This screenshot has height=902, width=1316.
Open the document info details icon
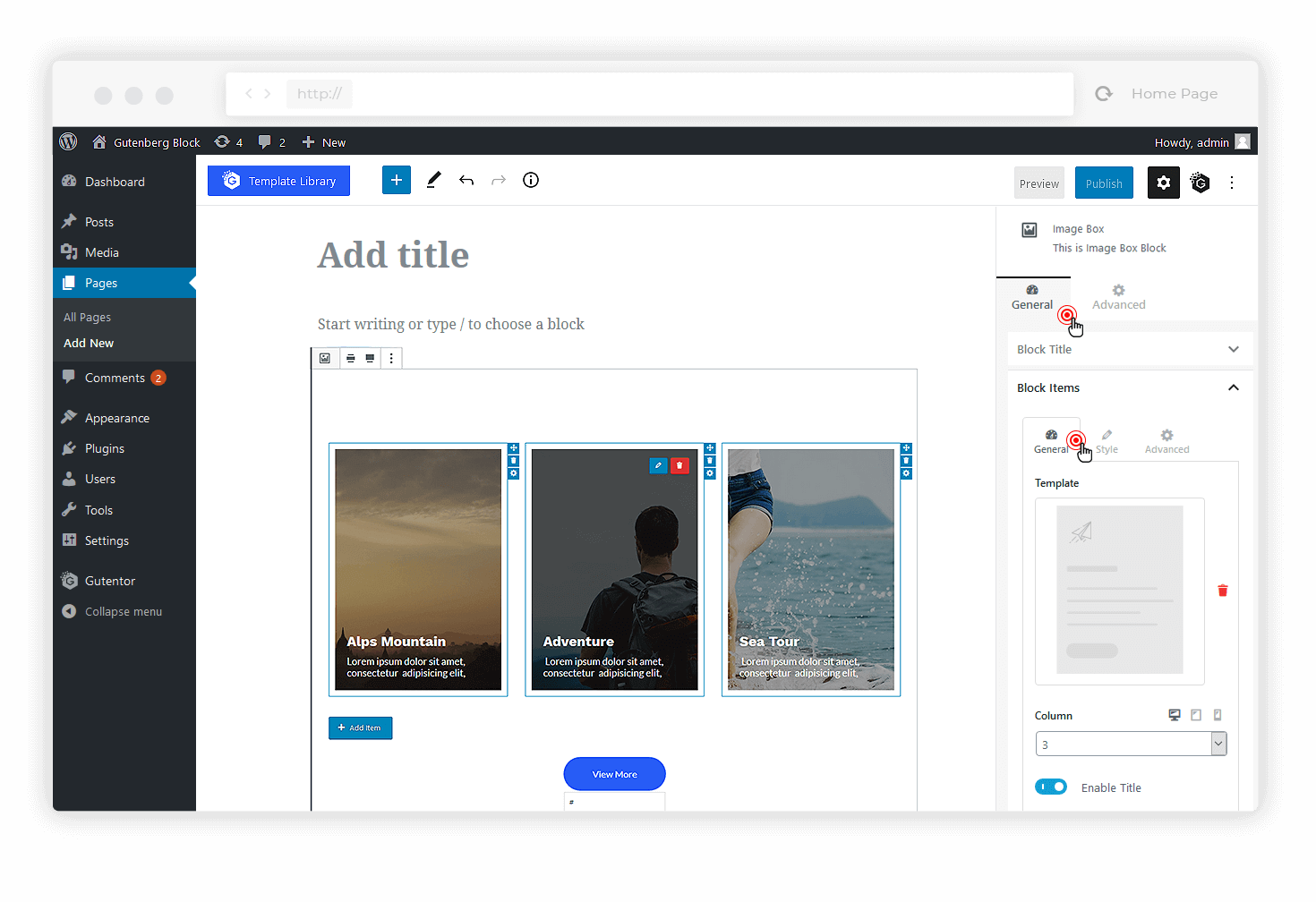(531, 180)
